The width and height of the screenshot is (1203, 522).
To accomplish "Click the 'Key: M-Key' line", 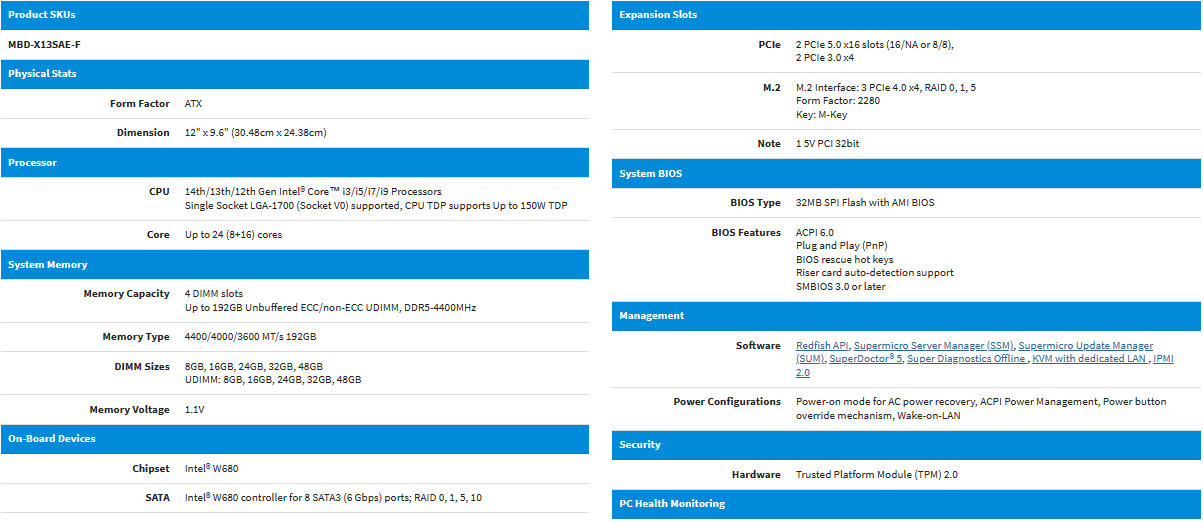I will click(822, 115).
